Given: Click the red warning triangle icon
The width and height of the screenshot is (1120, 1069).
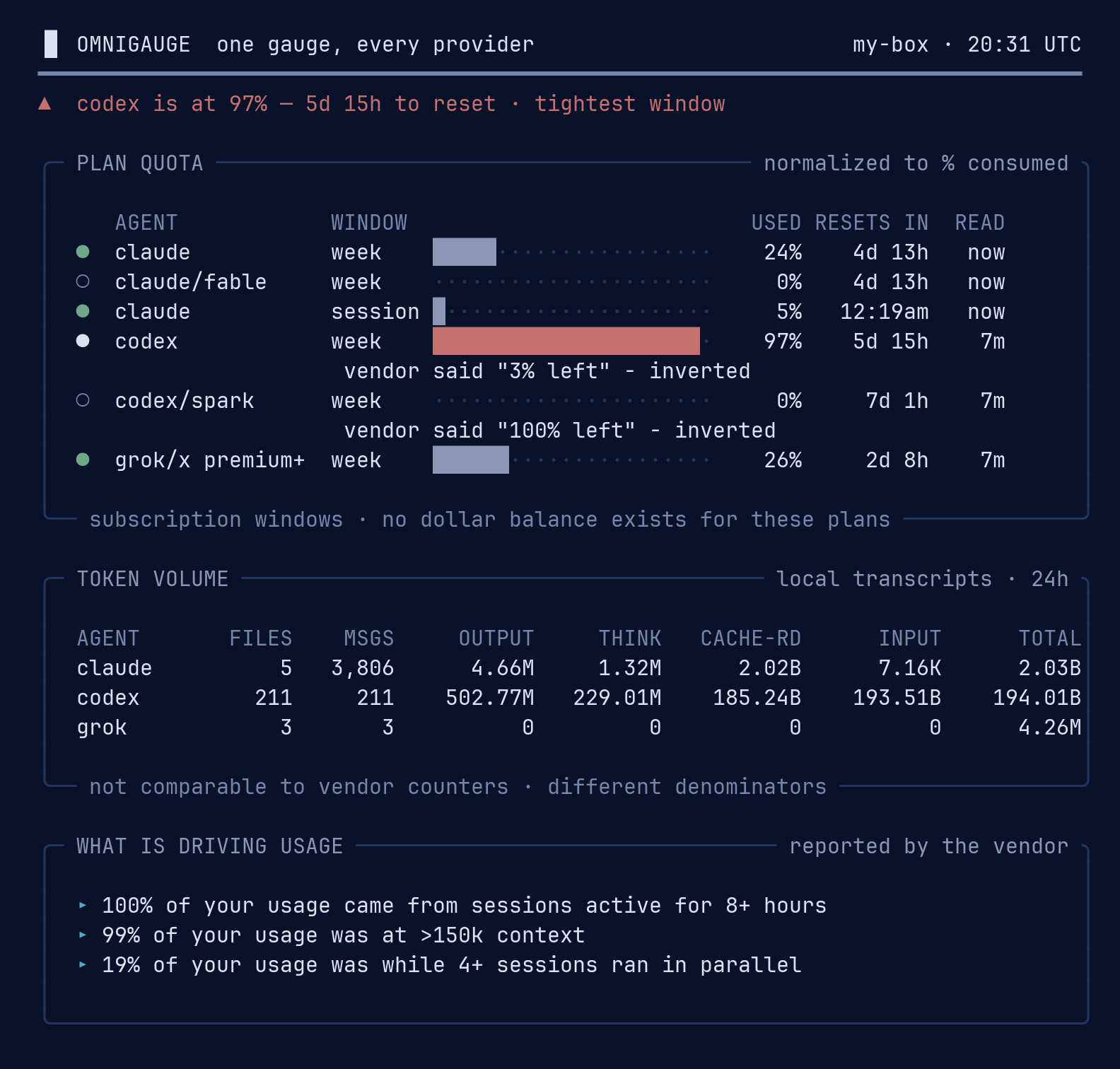Looking at the screenshot, I should click(45, 104).
